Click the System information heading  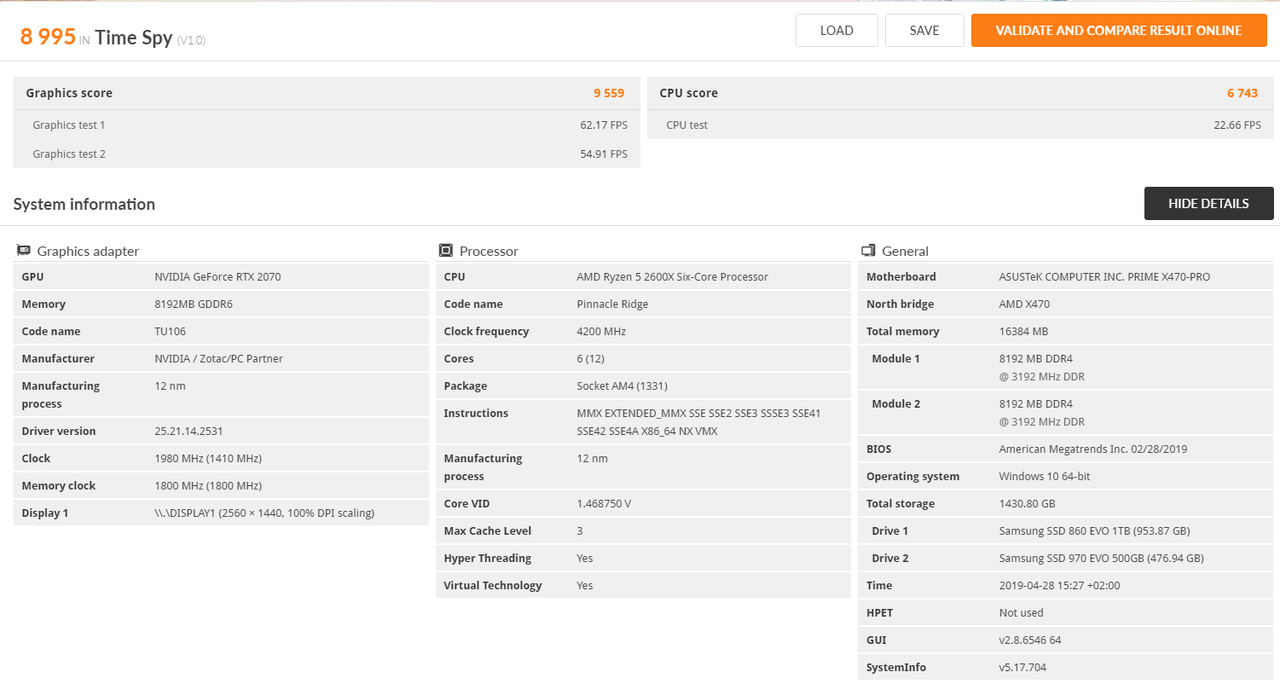click(x=84, y=204)
